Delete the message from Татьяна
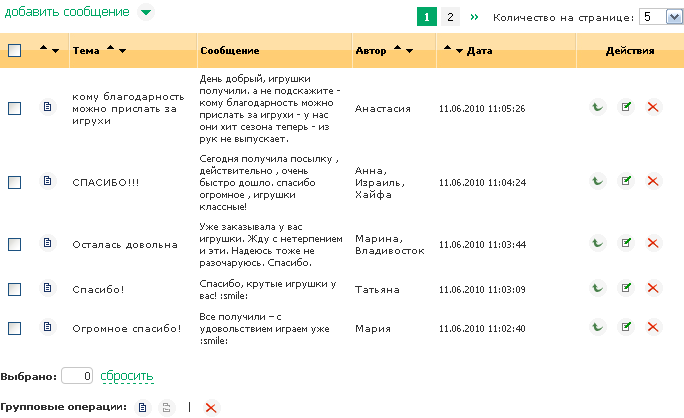This screenshot has height=418, width=684. point(654,289)
